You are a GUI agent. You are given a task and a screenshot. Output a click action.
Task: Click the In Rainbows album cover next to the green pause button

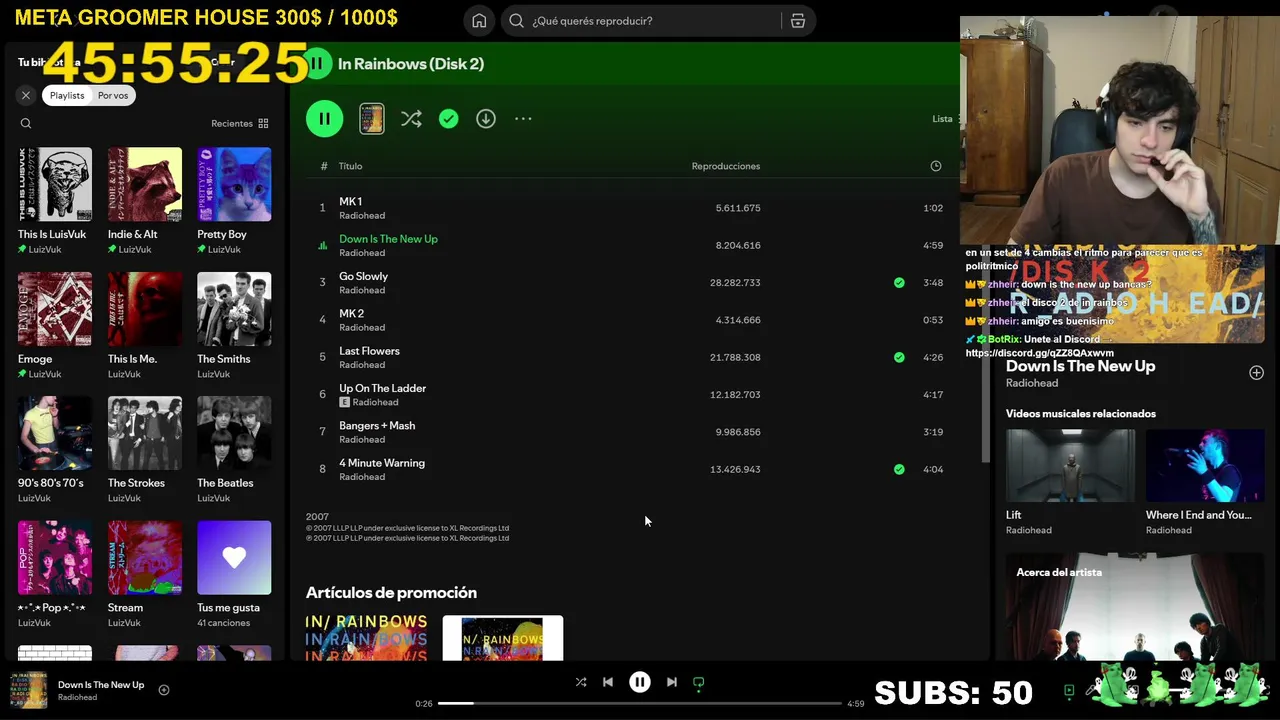coord(371,119)
